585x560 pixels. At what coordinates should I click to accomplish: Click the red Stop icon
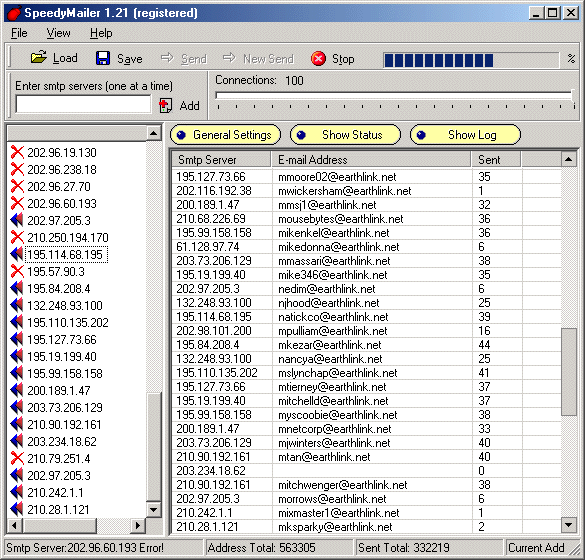[x=318, y=59]
